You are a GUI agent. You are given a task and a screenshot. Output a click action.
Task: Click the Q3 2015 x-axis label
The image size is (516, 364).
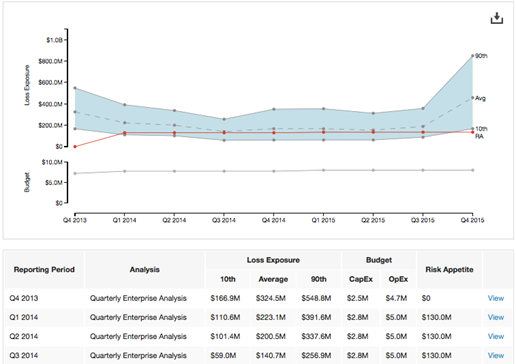[423, 220]
